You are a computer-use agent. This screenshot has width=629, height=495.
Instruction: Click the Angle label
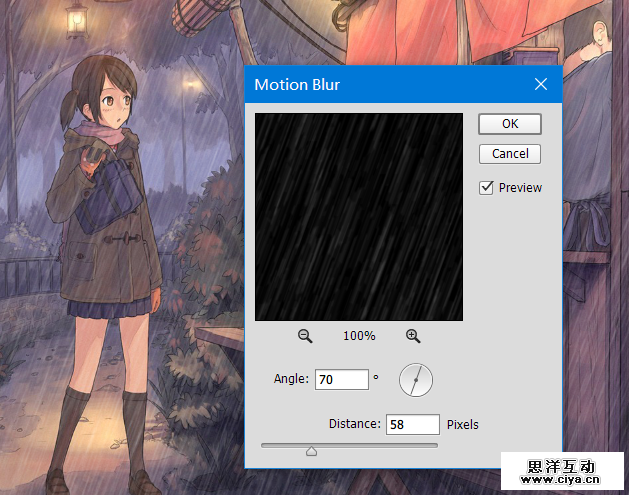click(291, 380)
